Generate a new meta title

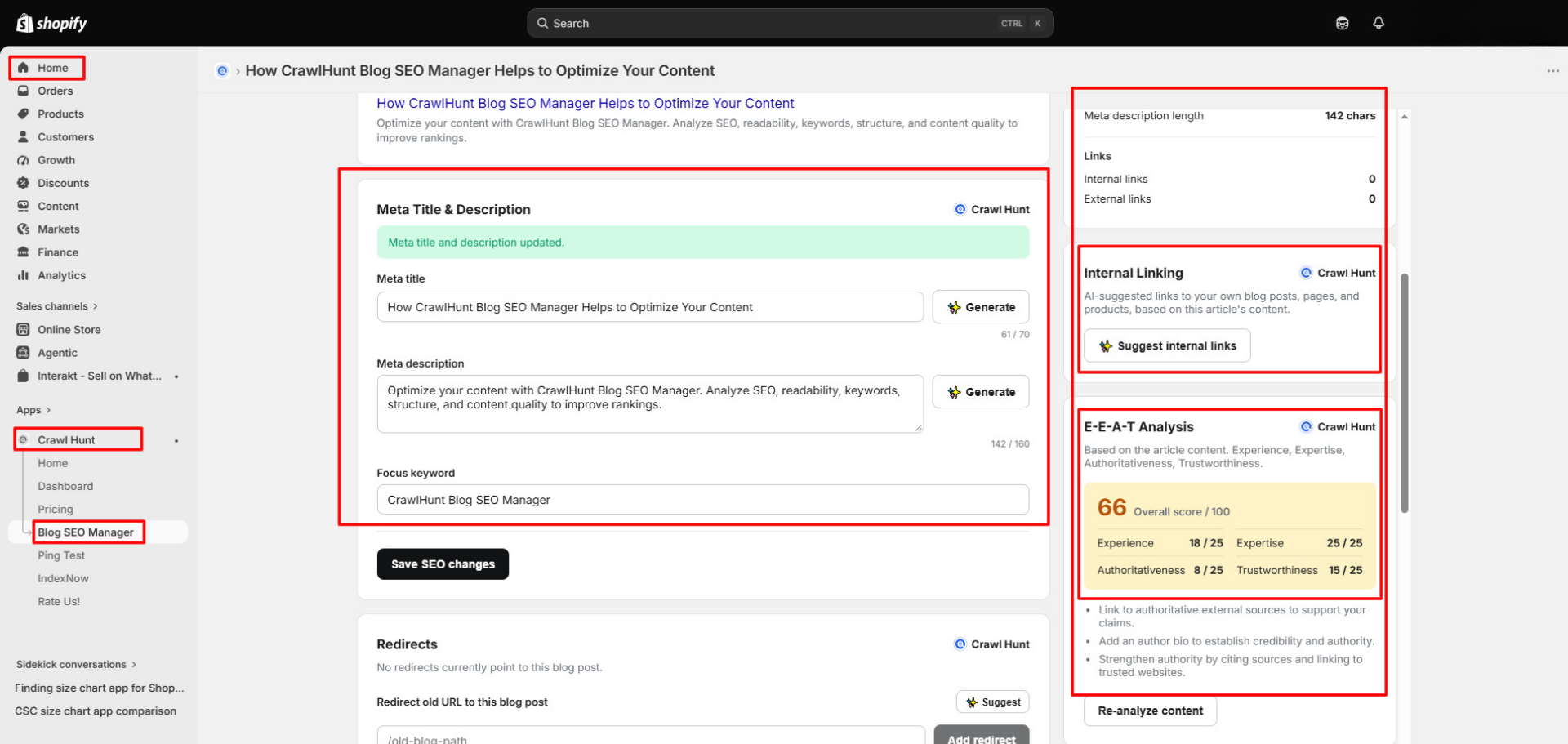tap(981, 307)
